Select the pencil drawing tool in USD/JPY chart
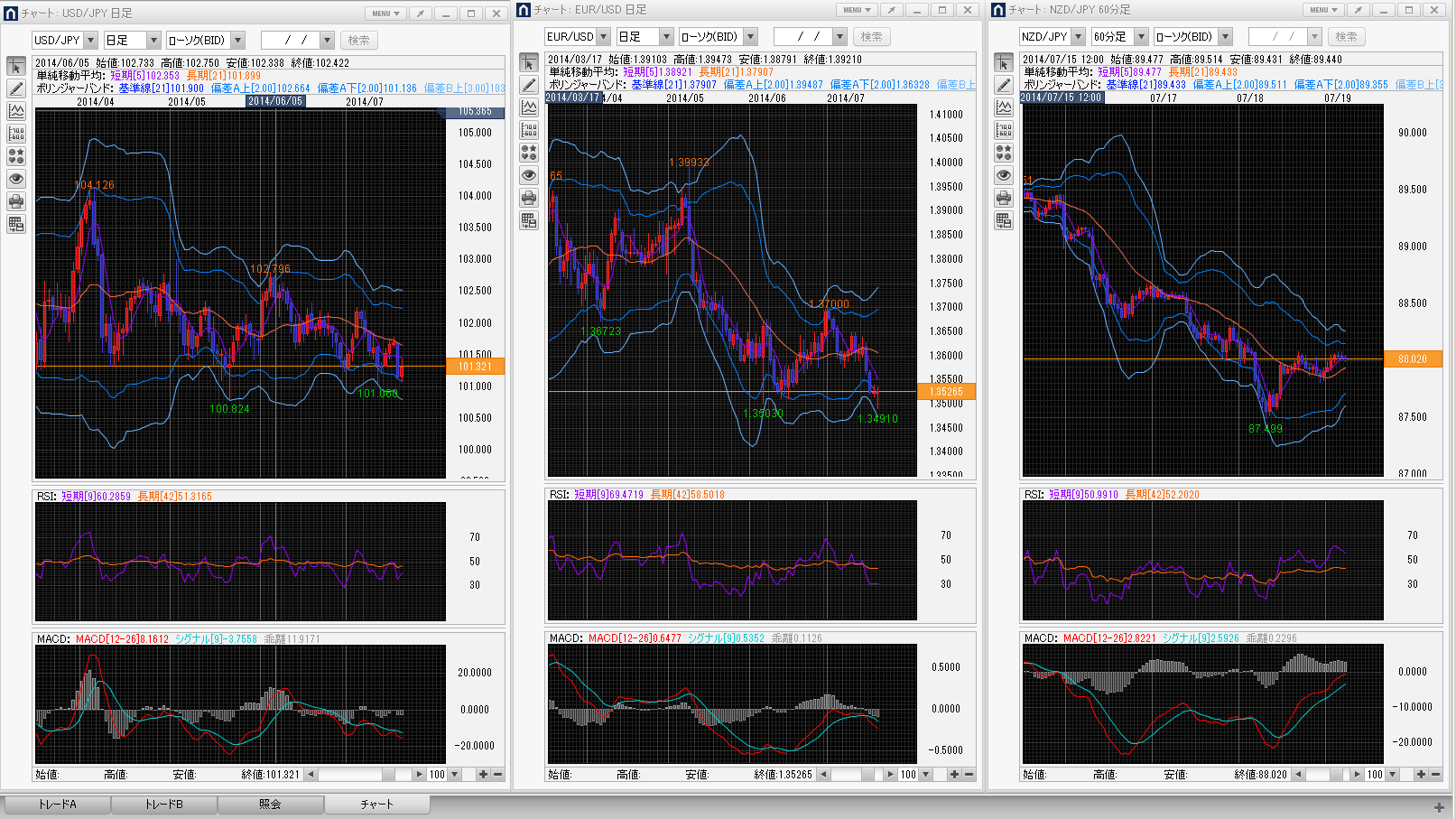1456x819 pixels. [16, 88]
